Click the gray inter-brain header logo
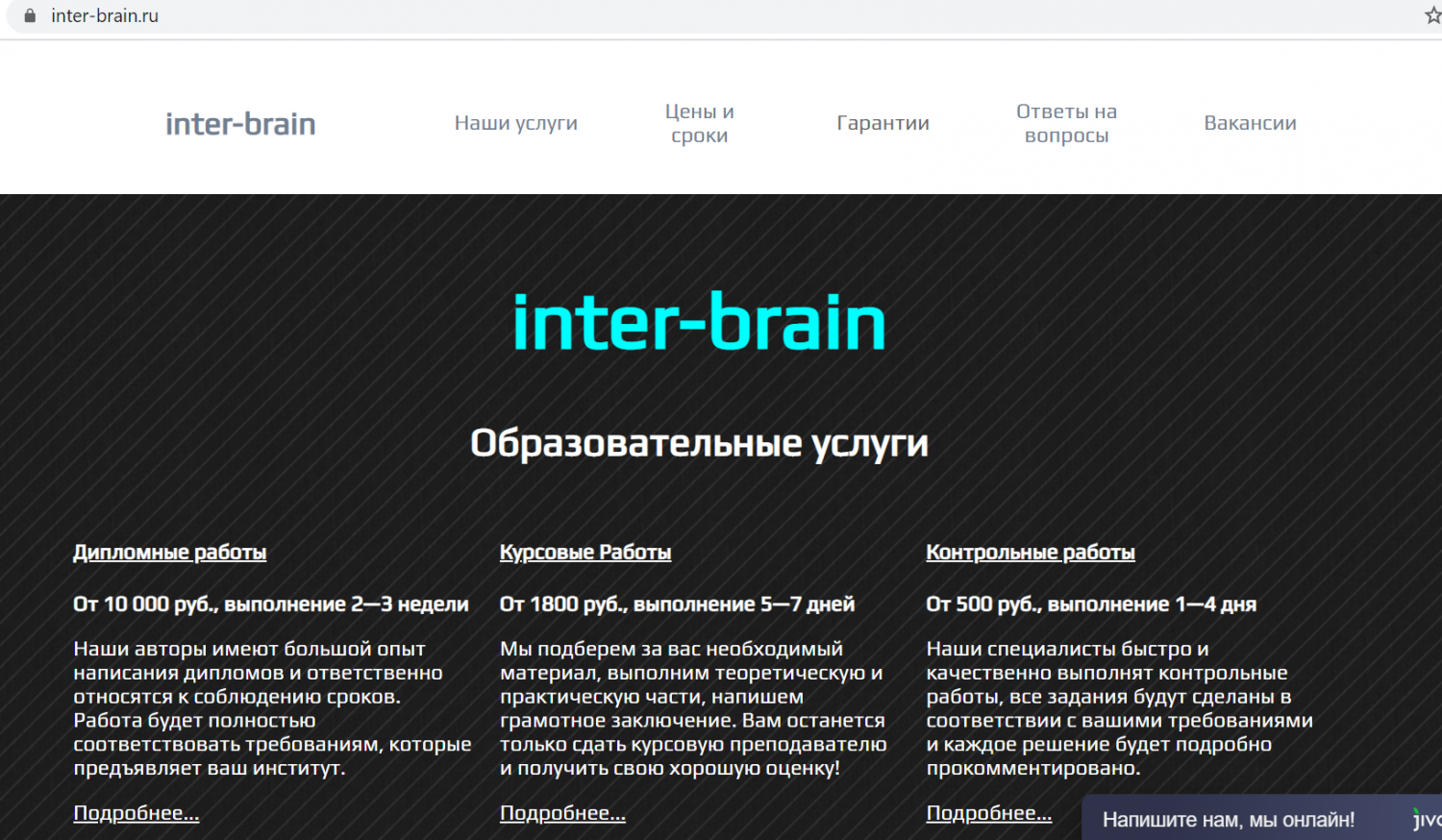The height and width of the screenshot is (840, 1442). (240, 123)
